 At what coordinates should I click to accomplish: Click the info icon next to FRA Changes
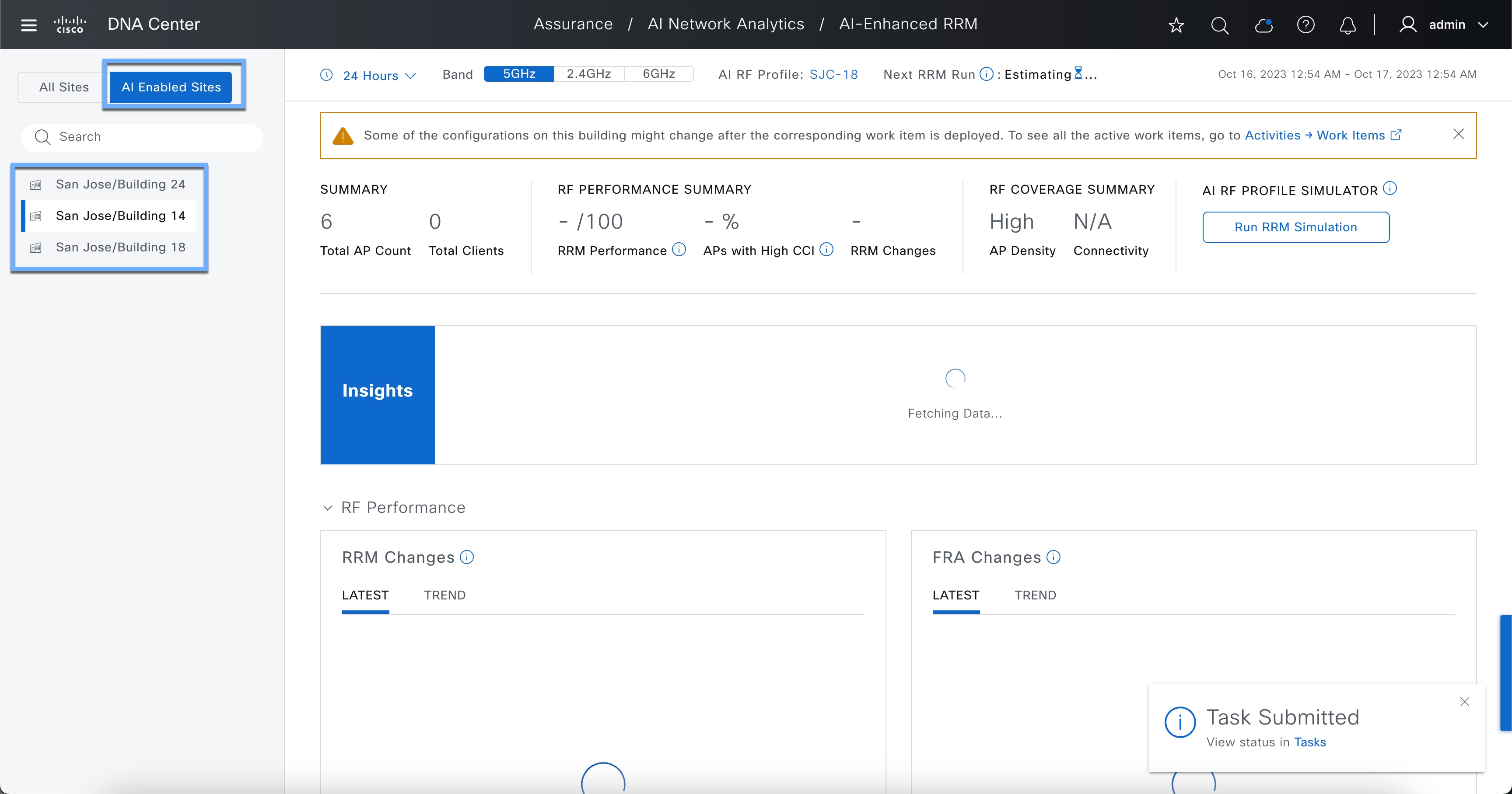click(x=1053, y=557)
